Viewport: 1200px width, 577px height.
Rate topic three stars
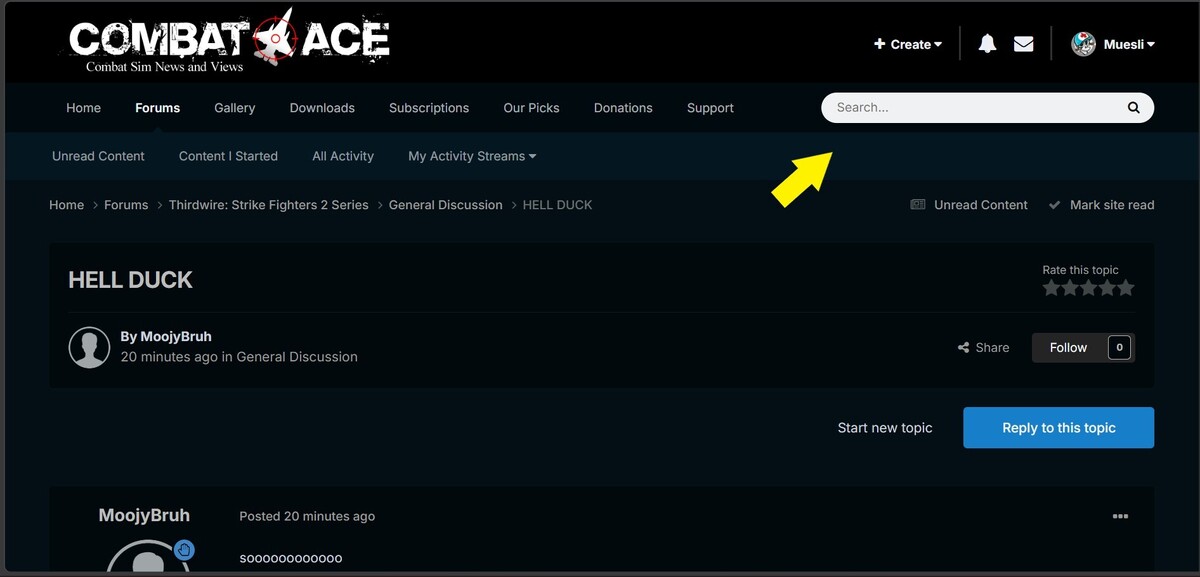tap(1088, 288)
